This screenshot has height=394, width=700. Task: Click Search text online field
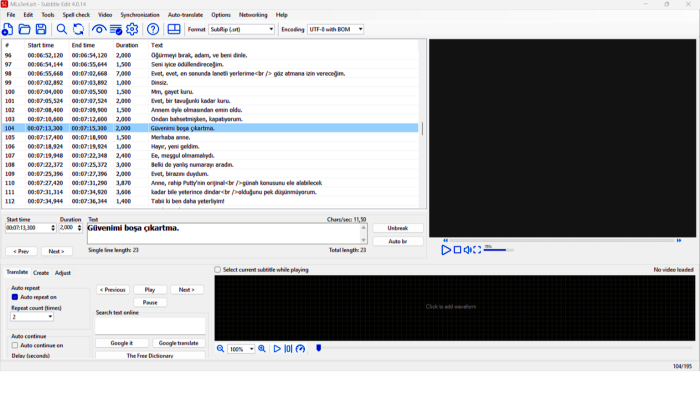click(x=150, y=326)
